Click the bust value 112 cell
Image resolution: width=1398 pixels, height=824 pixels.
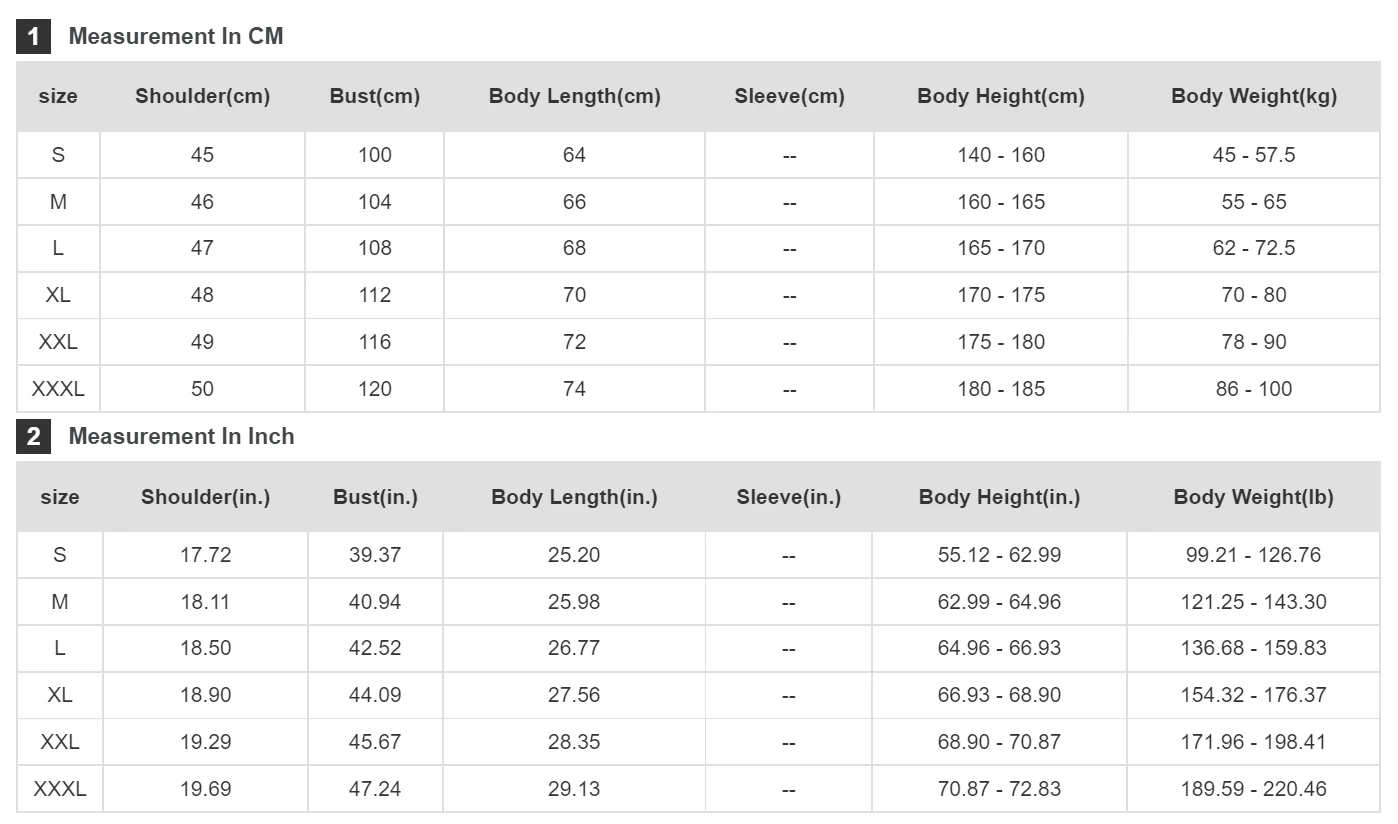click(x=375, y=295)
